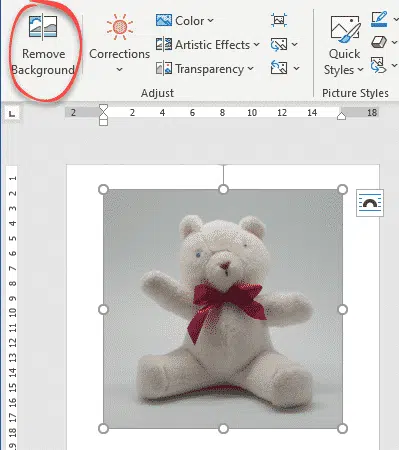Screen dimensions: 399x450
Task: Click the Change Picture icon
Action: pyautogui.click(x=279, y=44)
